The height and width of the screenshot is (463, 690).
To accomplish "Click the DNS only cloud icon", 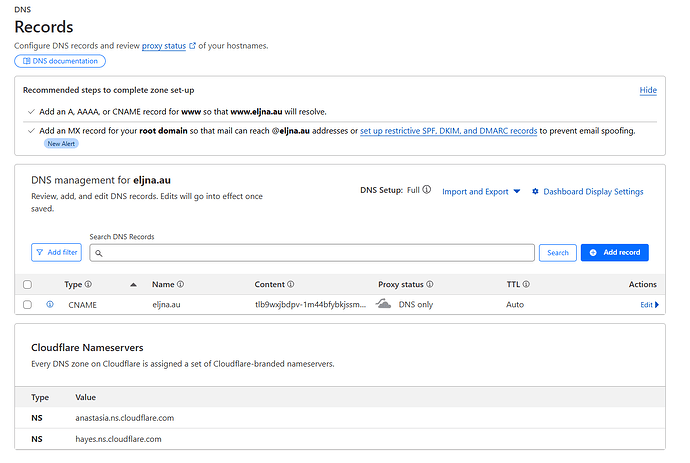I will [383, 304].
